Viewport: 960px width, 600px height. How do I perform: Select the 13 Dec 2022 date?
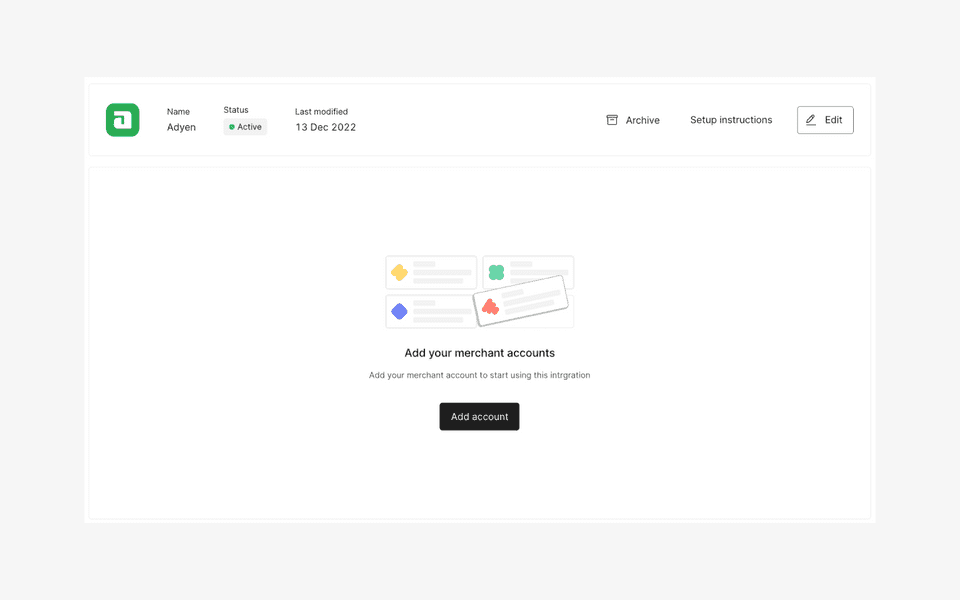[326, 127]
